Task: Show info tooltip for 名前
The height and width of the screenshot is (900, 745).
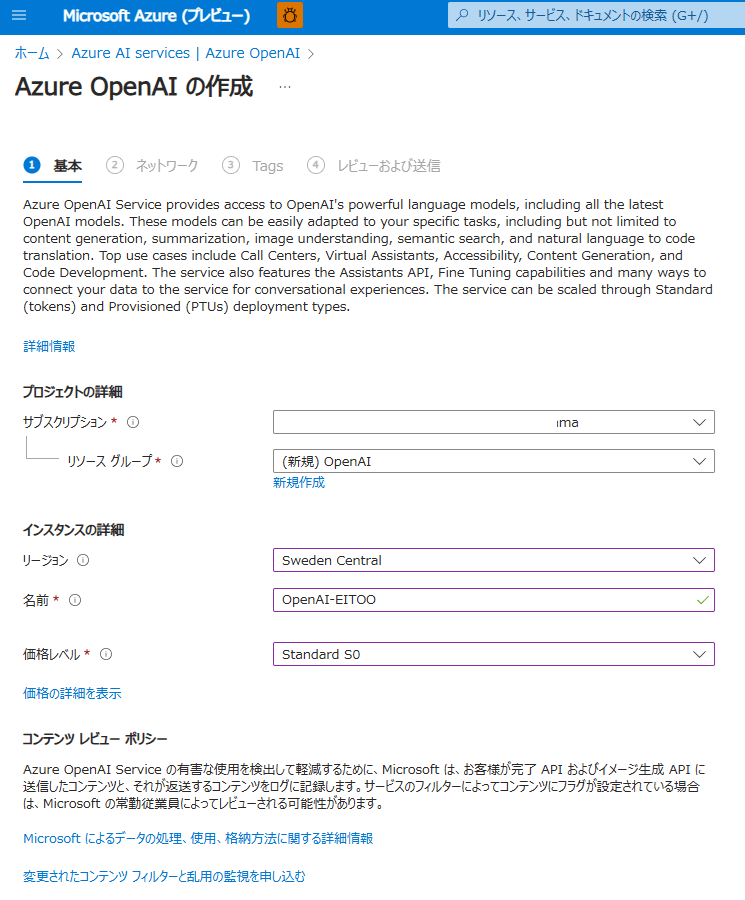Action: coord(75,600)
